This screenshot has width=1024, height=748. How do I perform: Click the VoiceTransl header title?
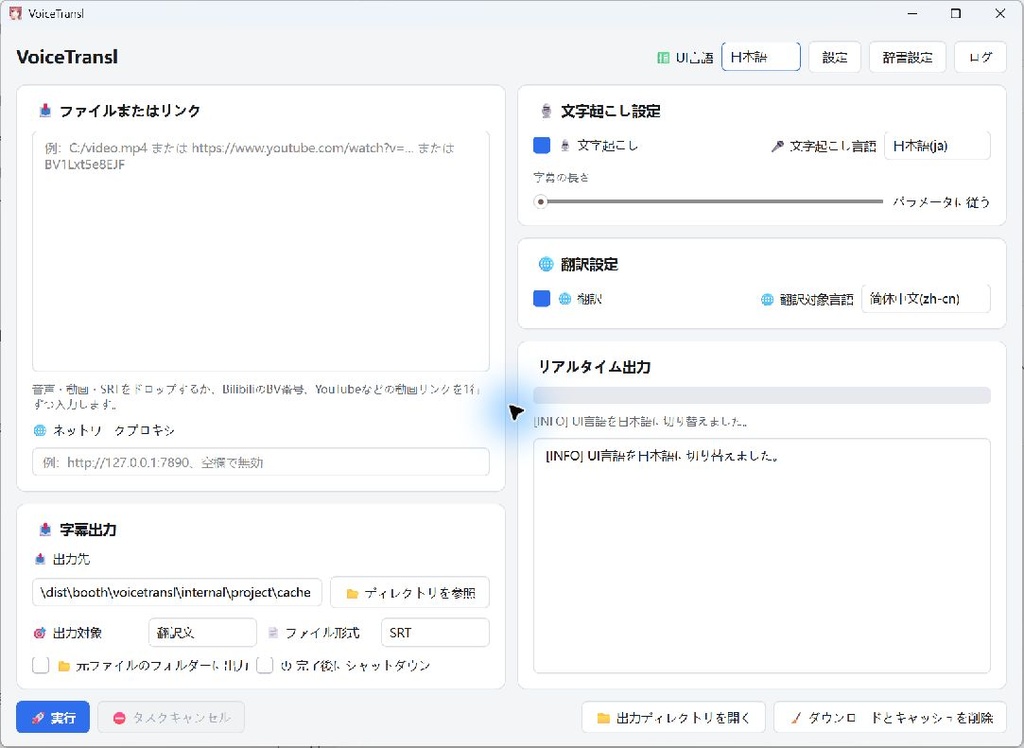coord(67,57)
